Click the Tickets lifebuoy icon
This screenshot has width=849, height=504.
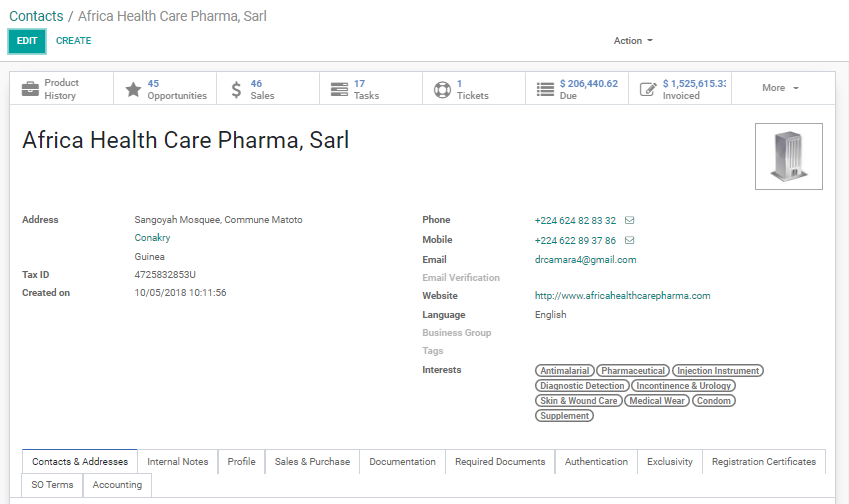pos(442,89)
